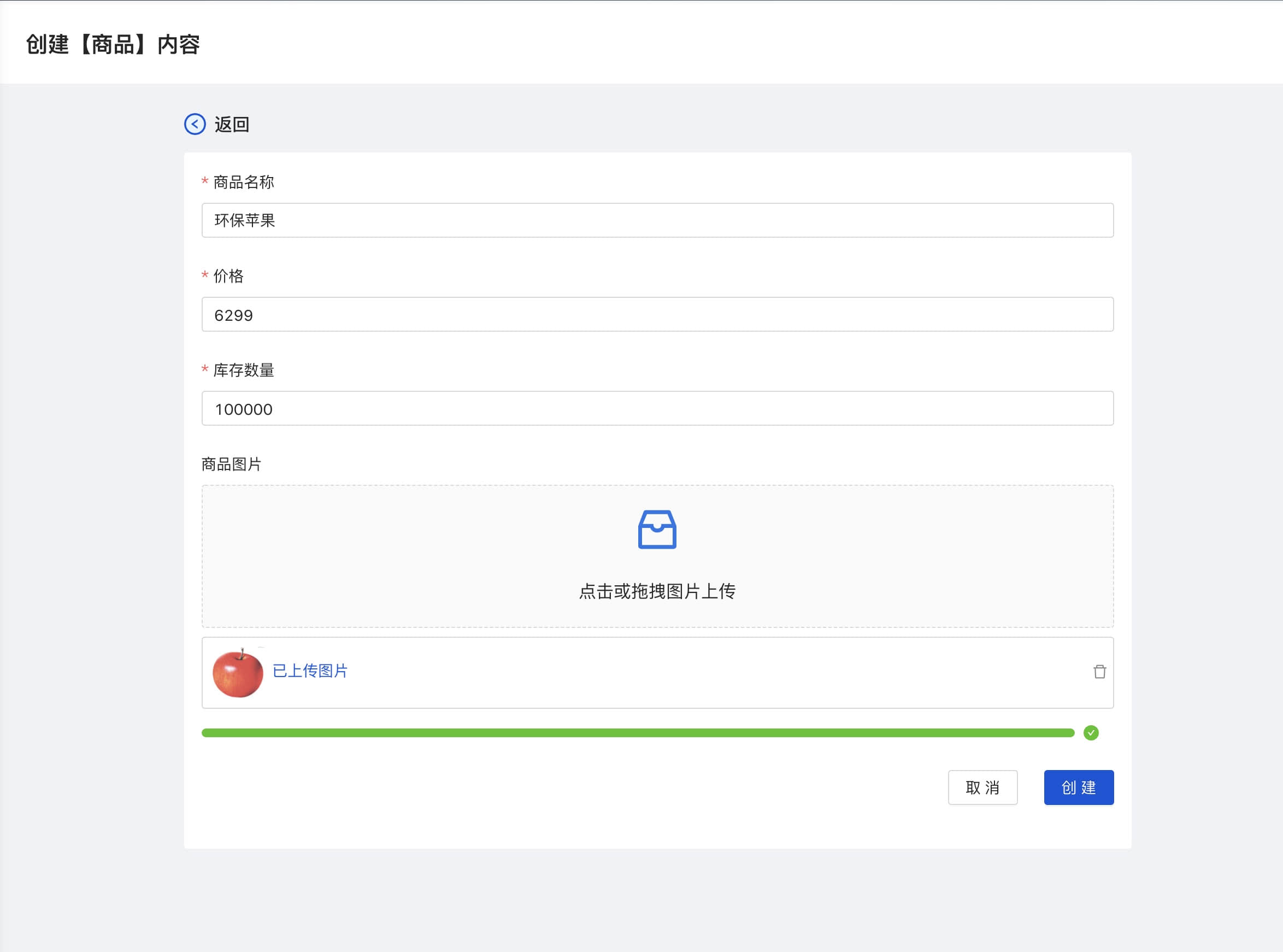Click the 返回 text label
This screenshot has height=952, width=1283.
pos(232,125)
